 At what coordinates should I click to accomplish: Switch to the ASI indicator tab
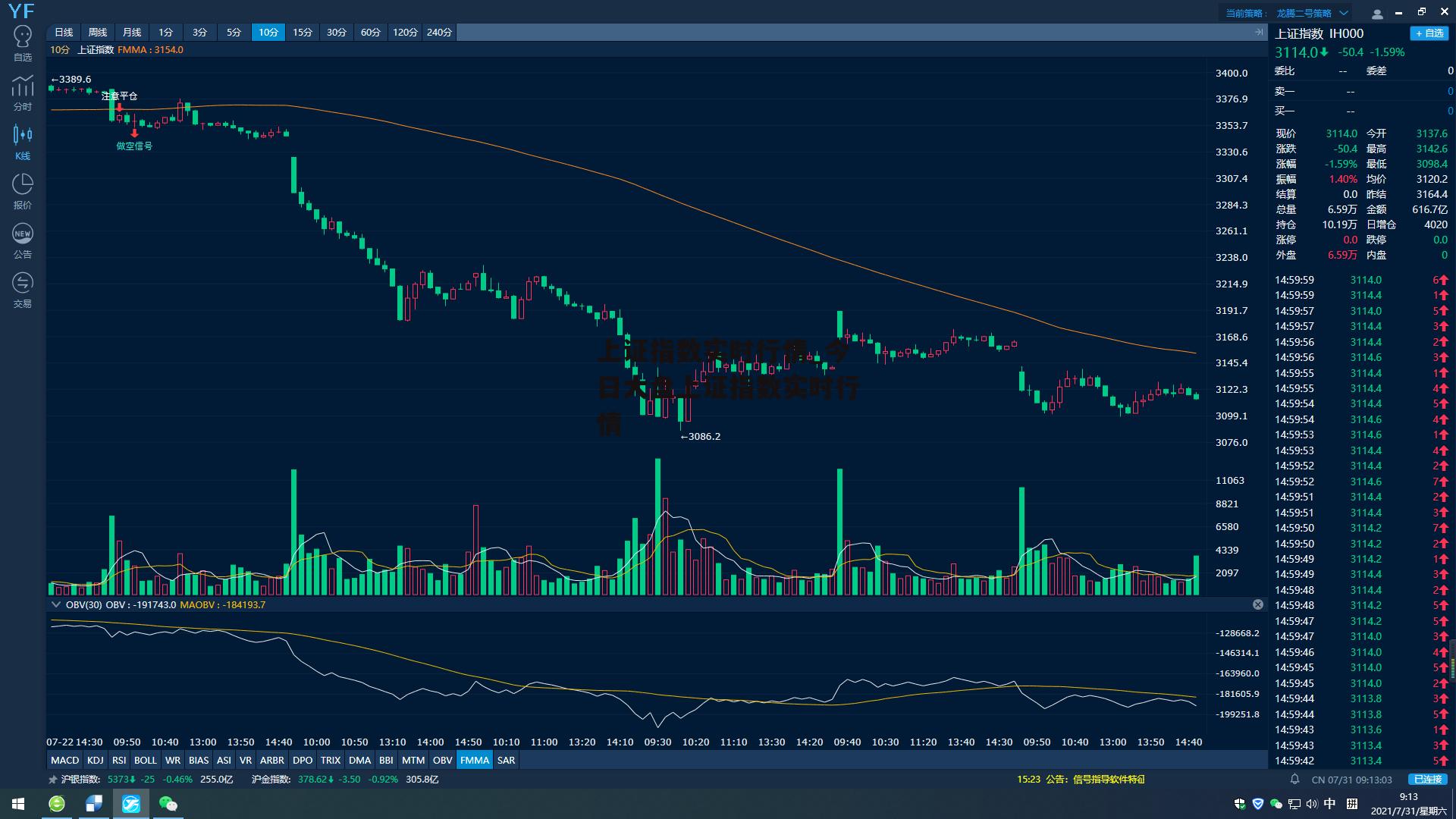224,760
